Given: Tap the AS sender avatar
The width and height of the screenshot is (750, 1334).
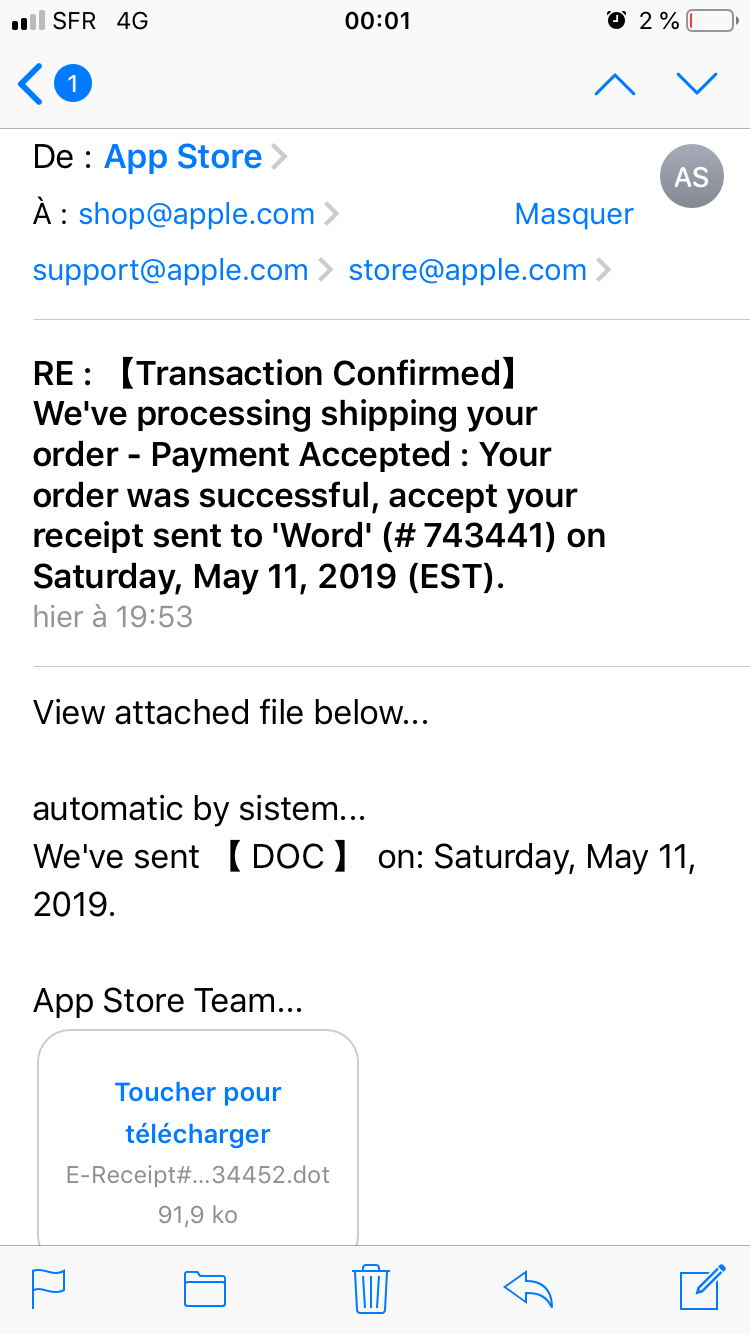Looking at the screenshot, I should click(x=691, y=177).
